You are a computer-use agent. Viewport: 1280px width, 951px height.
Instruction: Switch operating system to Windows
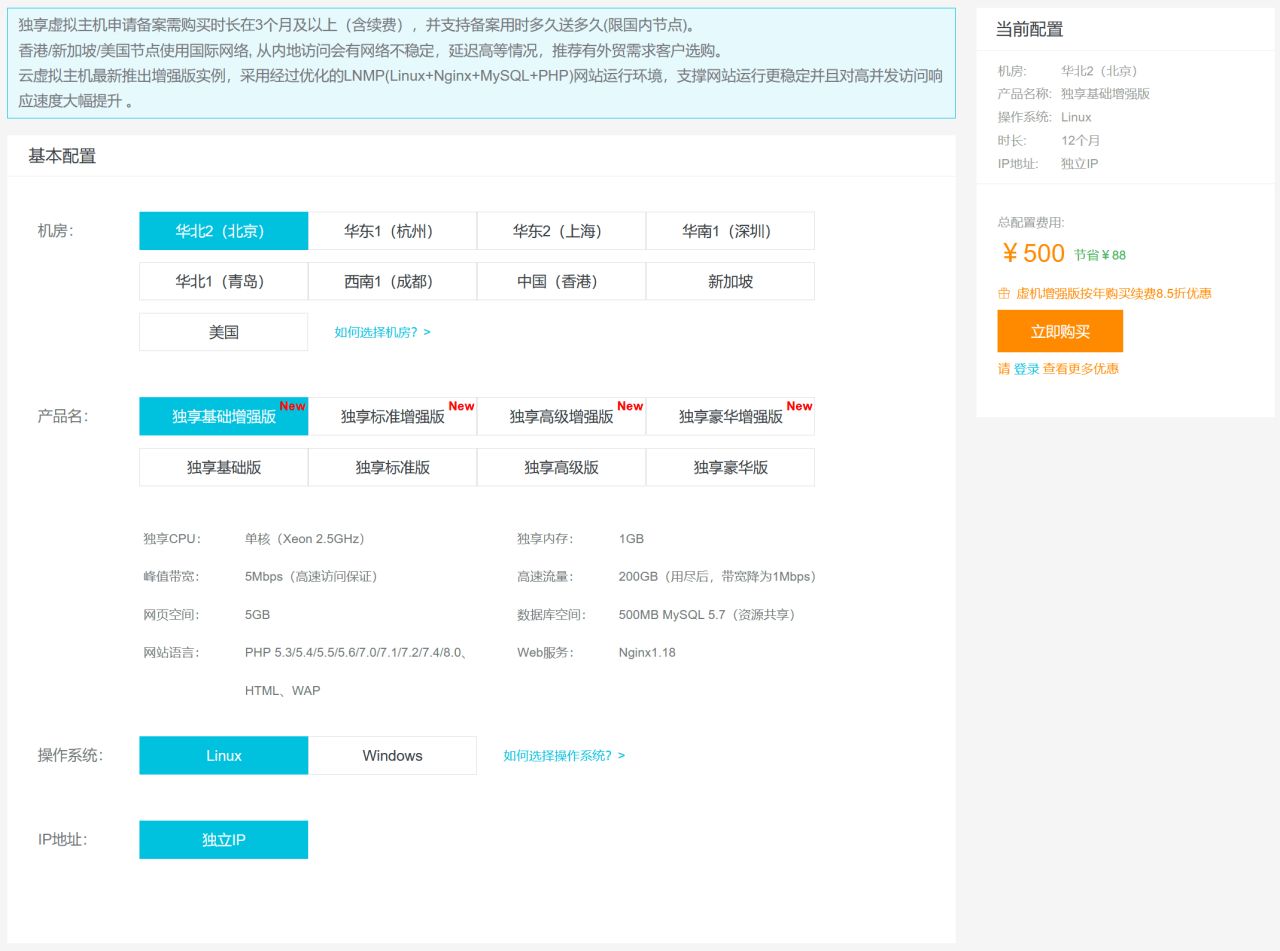click(x=391, y=755)
